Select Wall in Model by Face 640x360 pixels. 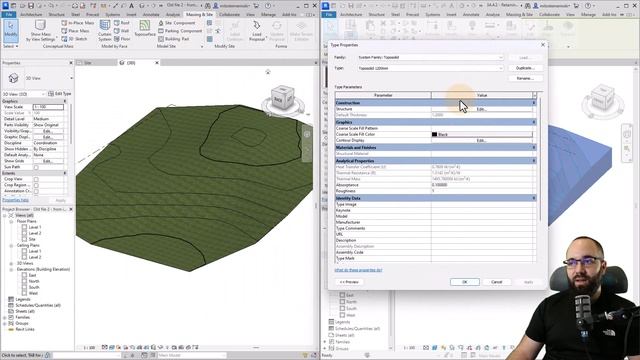pos(122,31)
